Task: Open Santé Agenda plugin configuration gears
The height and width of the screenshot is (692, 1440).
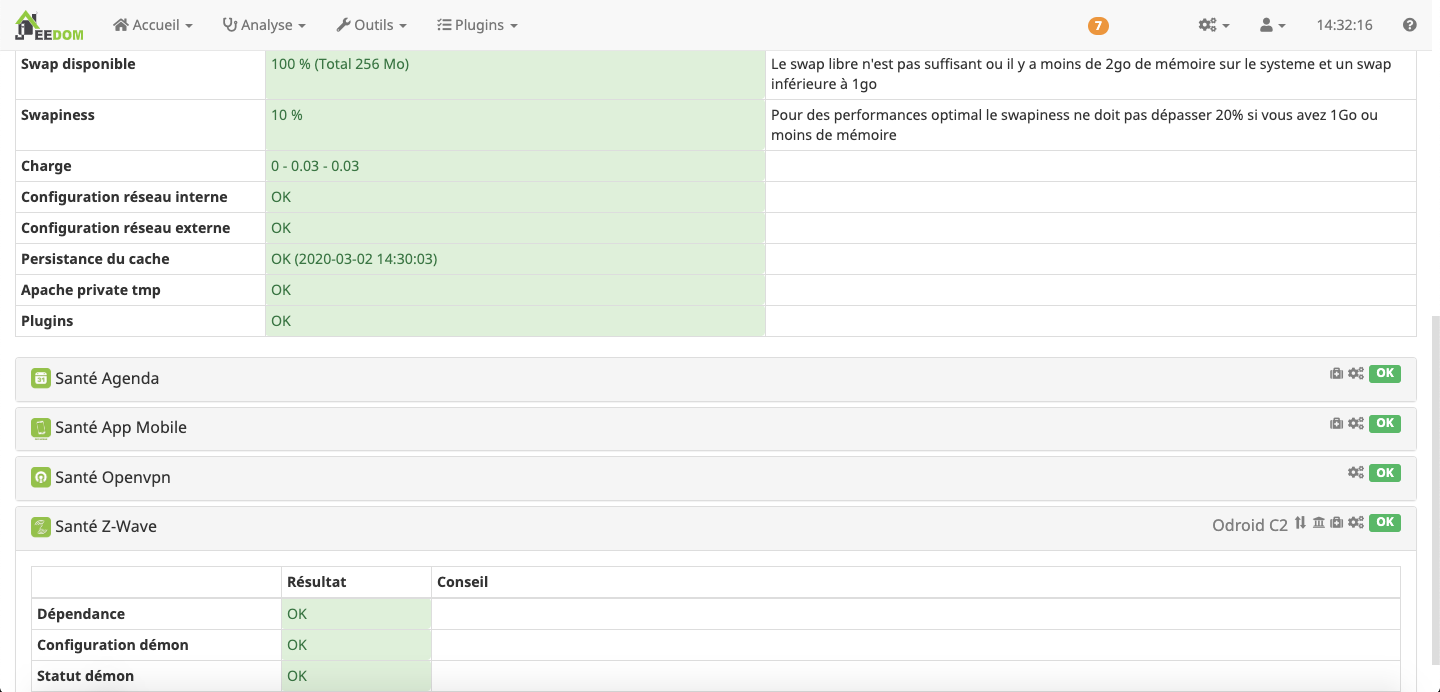Action: (1356, 373)
